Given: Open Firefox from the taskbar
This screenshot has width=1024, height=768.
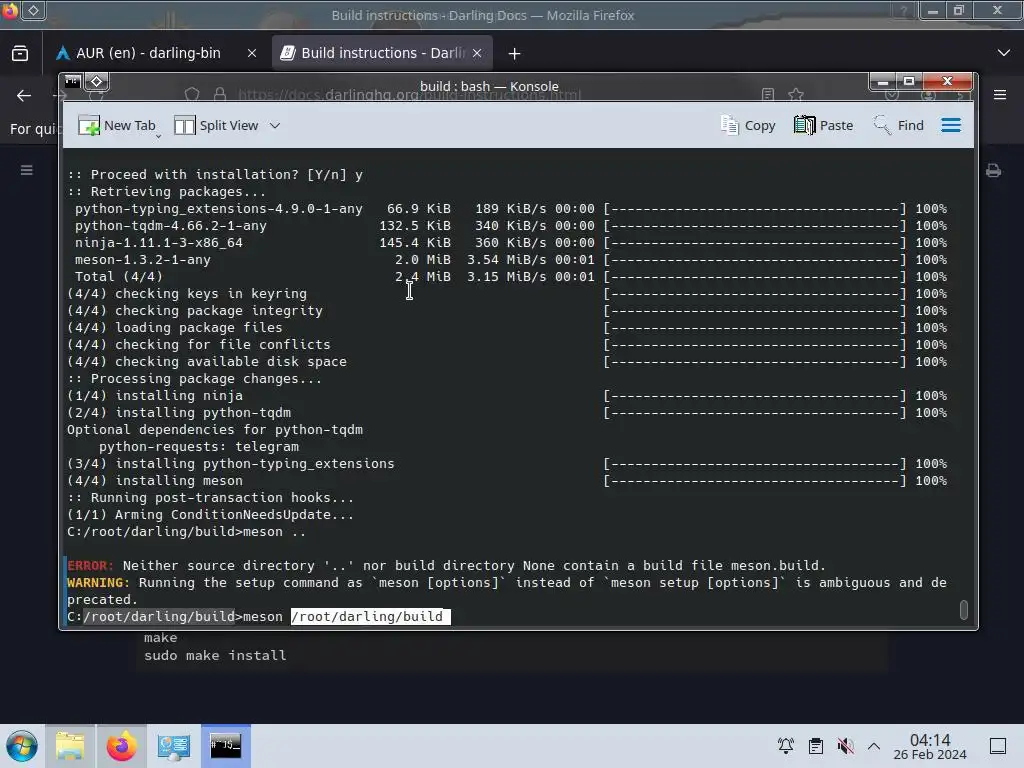Looking at the screenshot, I should pos(121,746).
